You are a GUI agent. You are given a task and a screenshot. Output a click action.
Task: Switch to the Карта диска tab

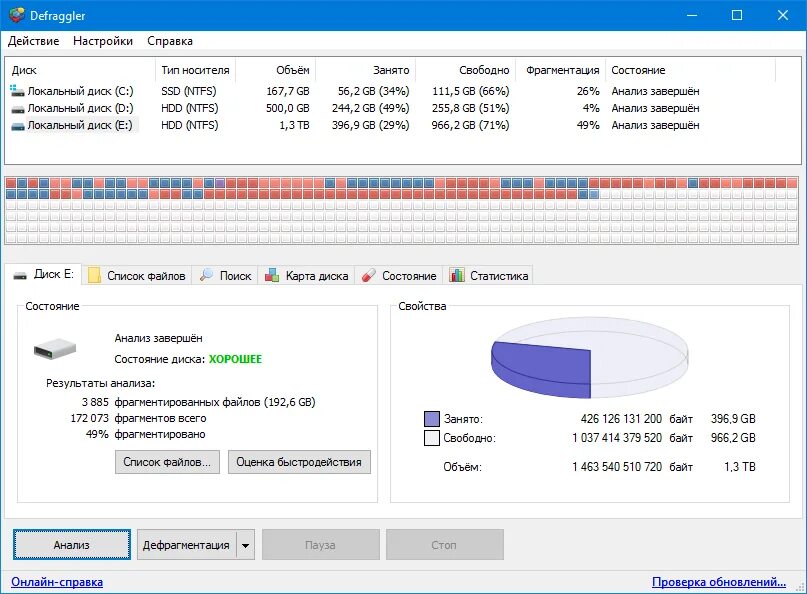tap(307, 275)
